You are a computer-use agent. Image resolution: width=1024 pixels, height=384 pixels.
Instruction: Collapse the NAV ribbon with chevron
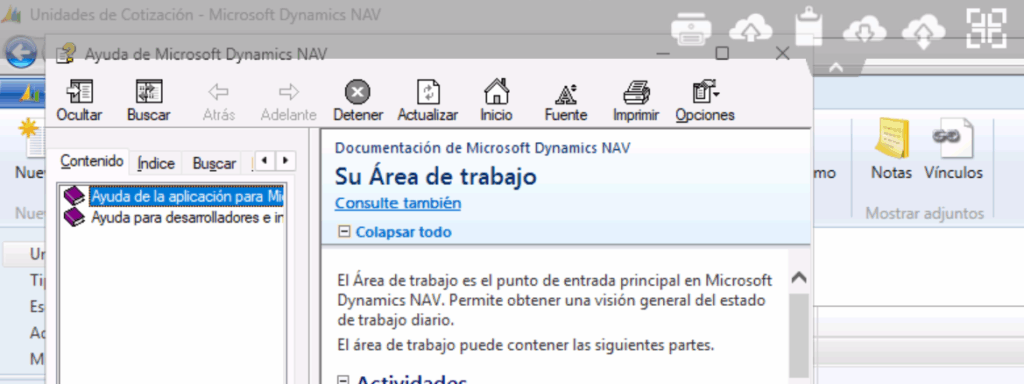[x=837, y=68]
